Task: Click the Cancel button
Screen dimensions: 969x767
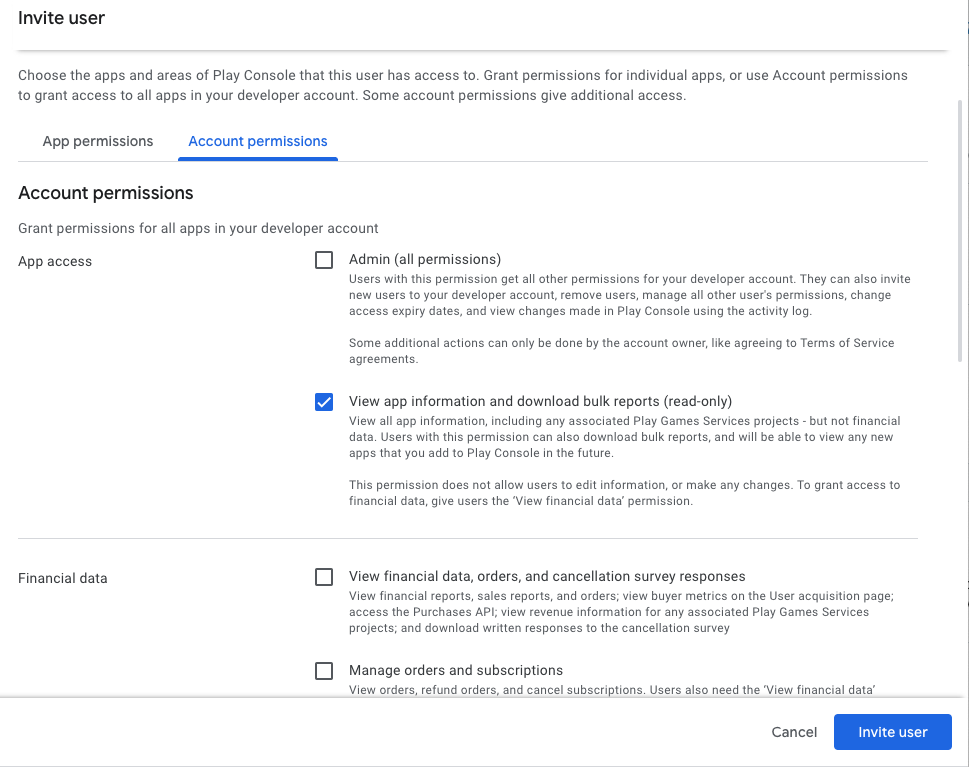Action: pyautogui.click(x=793, y=732)
